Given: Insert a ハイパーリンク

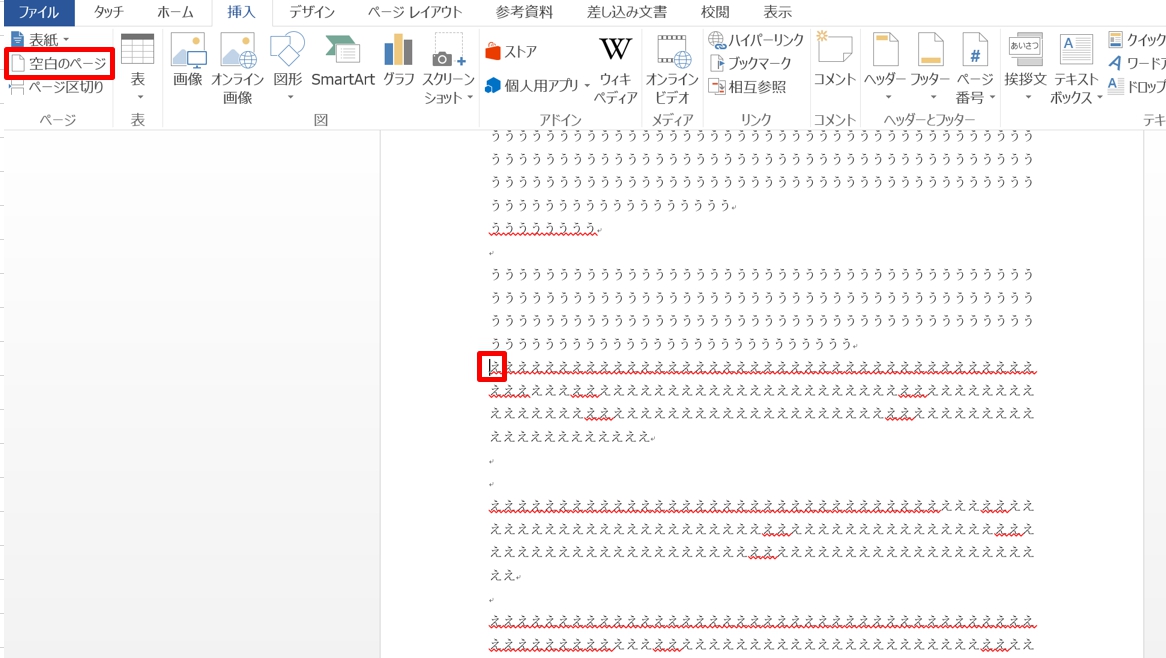Looking at the screenshot, I should pyautogui.click(x=756, y=39).
